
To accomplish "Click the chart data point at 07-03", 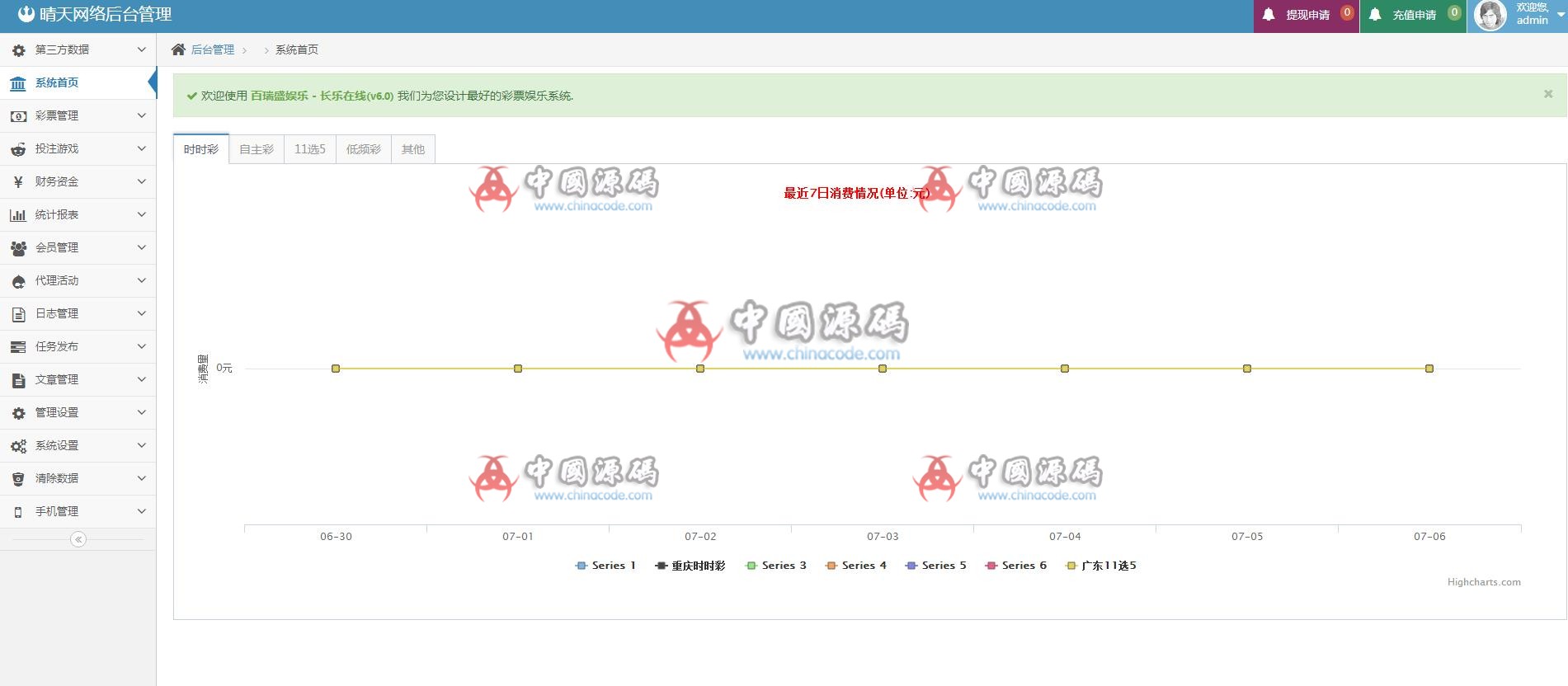I will point(883,369).
